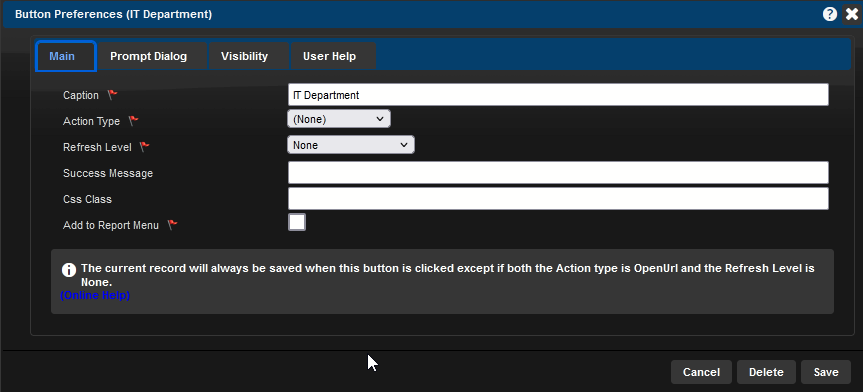Viewport: 863px width, 392px height.
Task: Open the Visibility tab
Action: [x=244, y=56]
